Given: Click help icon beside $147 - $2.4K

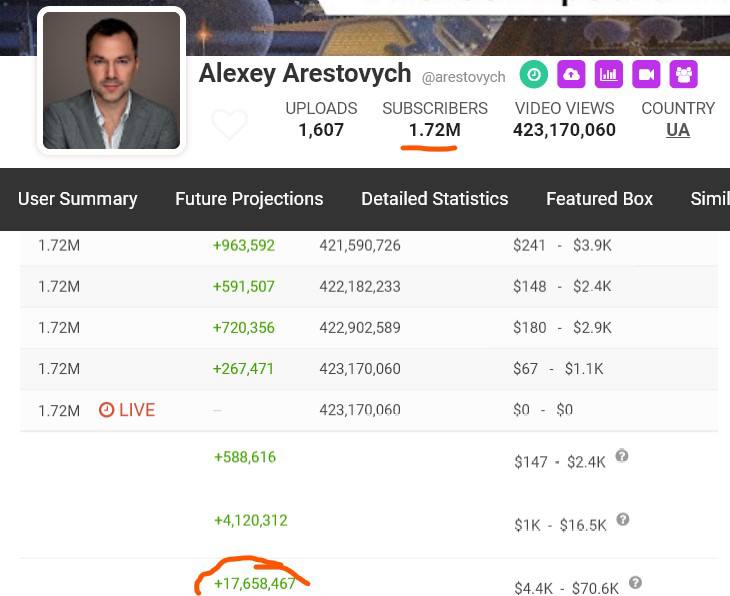Looking at the screenshot, I should tap(622, 456).
